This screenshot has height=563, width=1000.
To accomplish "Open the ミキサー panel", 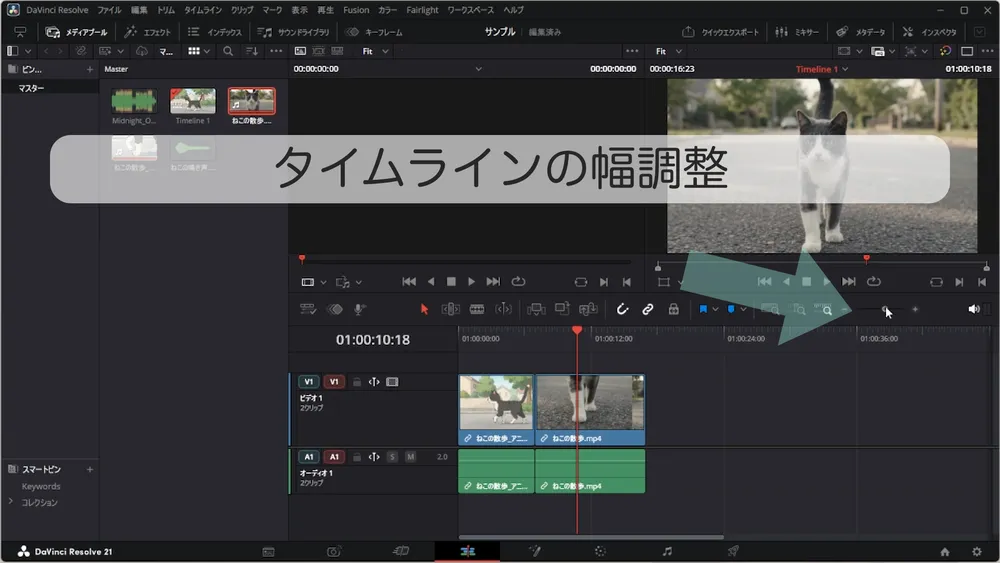I will click(x=797, y=32).
